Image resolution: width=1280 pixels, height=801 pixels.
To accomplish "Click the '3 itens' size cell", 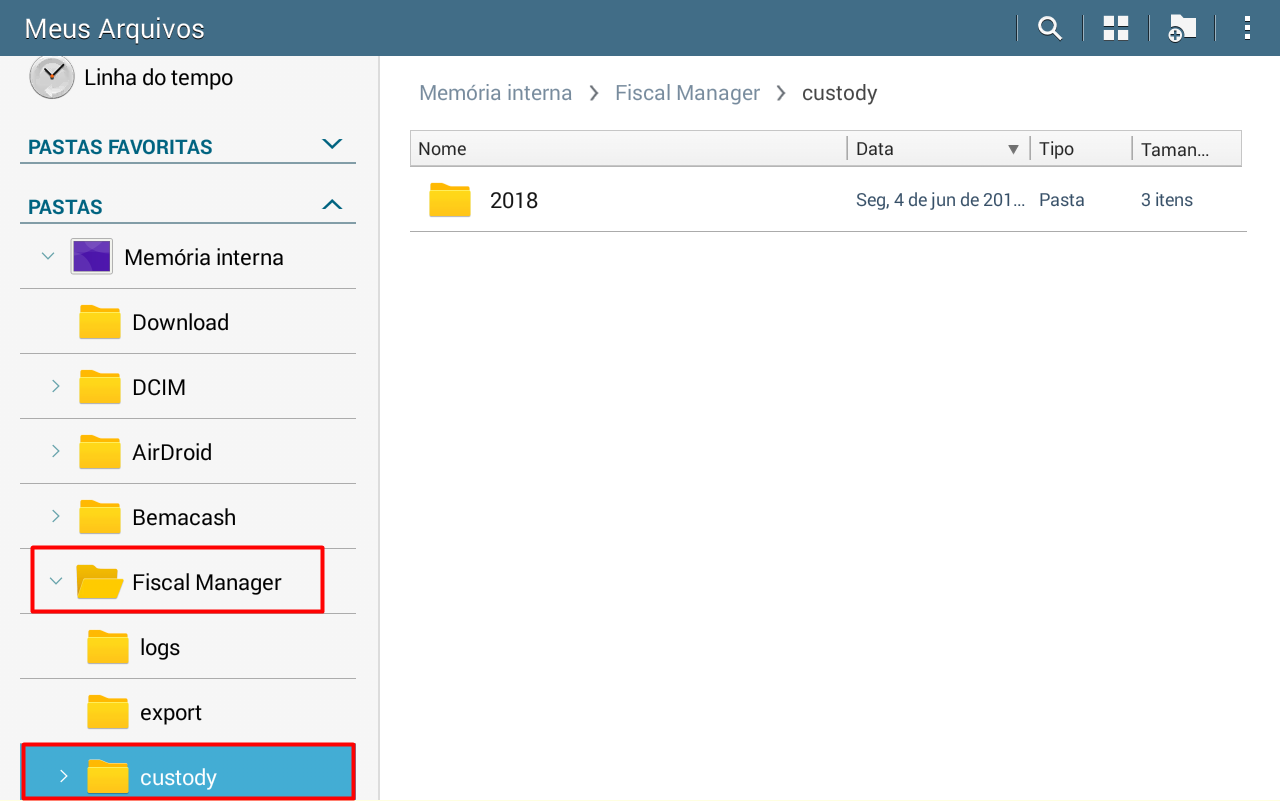I will 1167,200.
